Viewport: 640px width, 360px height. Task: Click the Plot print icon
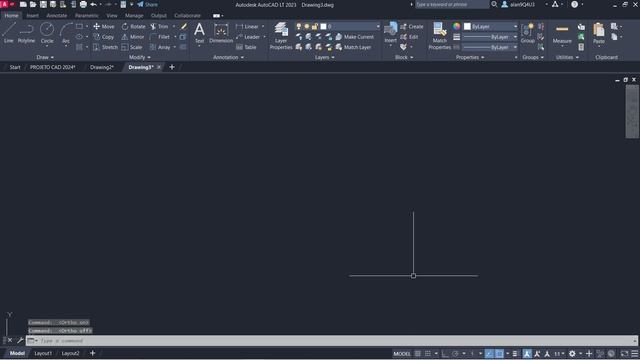point(83,4)
